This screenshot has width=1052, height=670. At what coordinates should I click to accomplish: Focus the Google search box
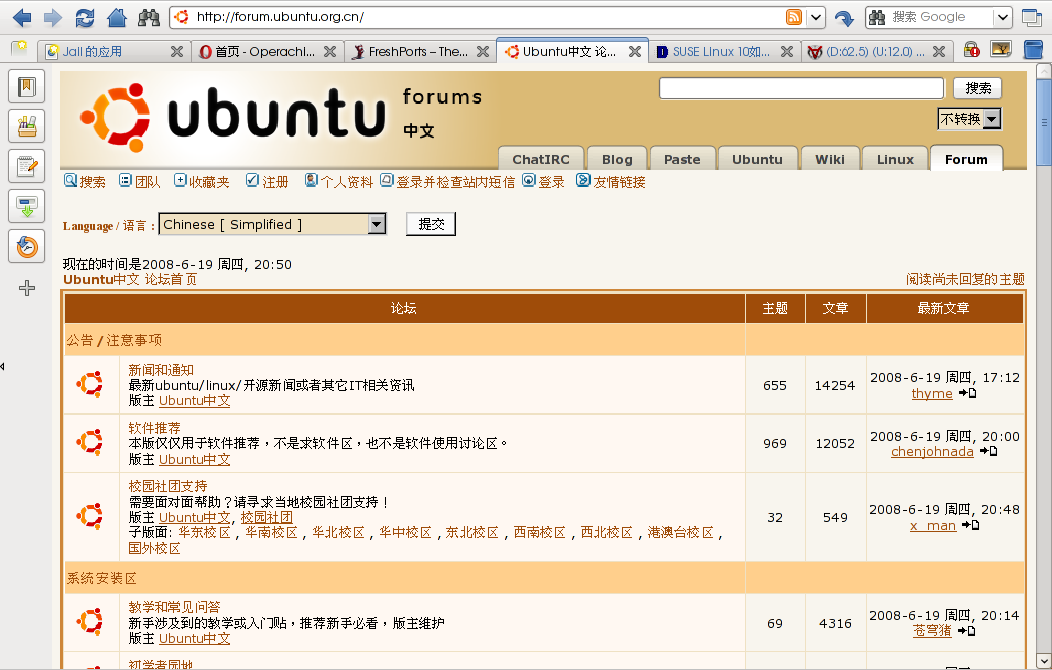940,17
